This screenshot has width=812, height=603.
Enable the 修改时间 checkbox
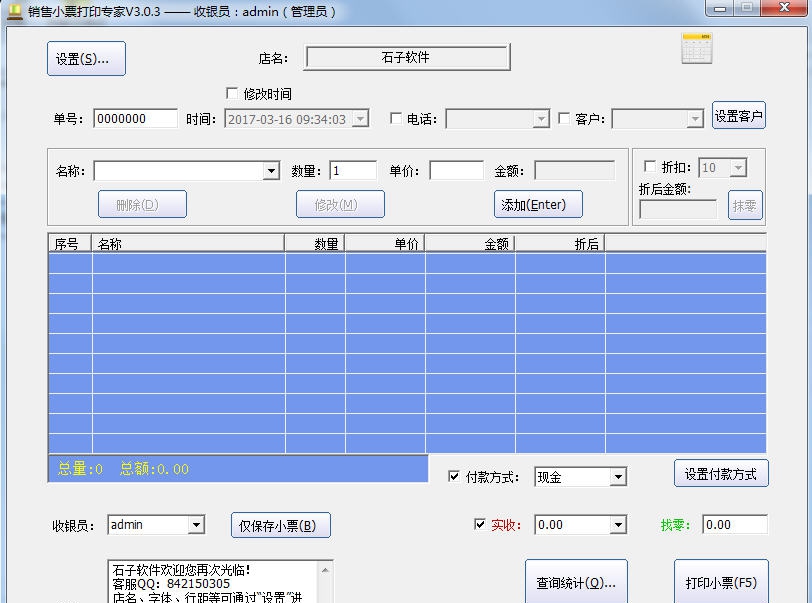click(x=232, y=91)
